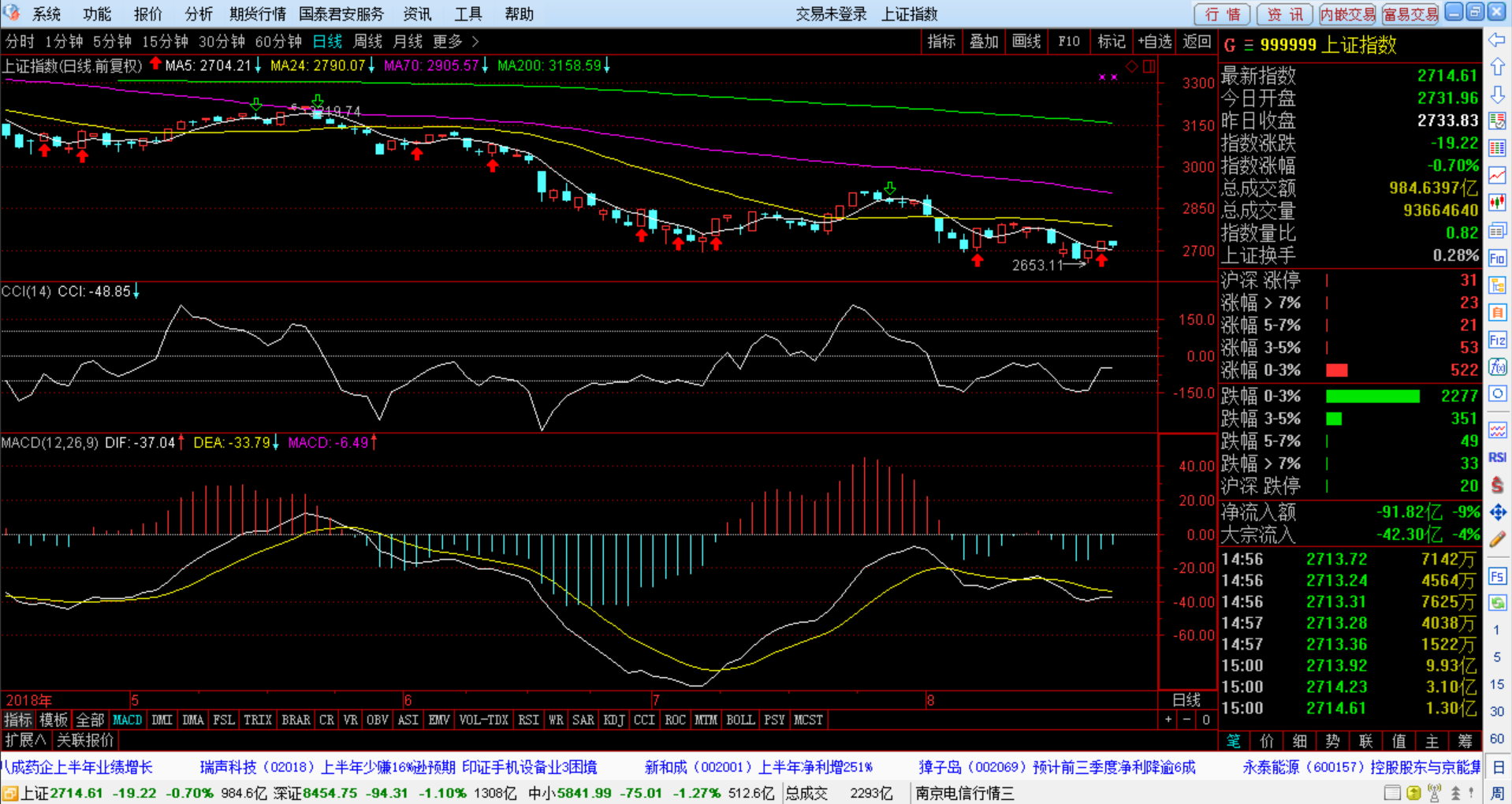
Task: Open the 指标 indicator dropdown in chart toolbar
Action: pos(941,42)
